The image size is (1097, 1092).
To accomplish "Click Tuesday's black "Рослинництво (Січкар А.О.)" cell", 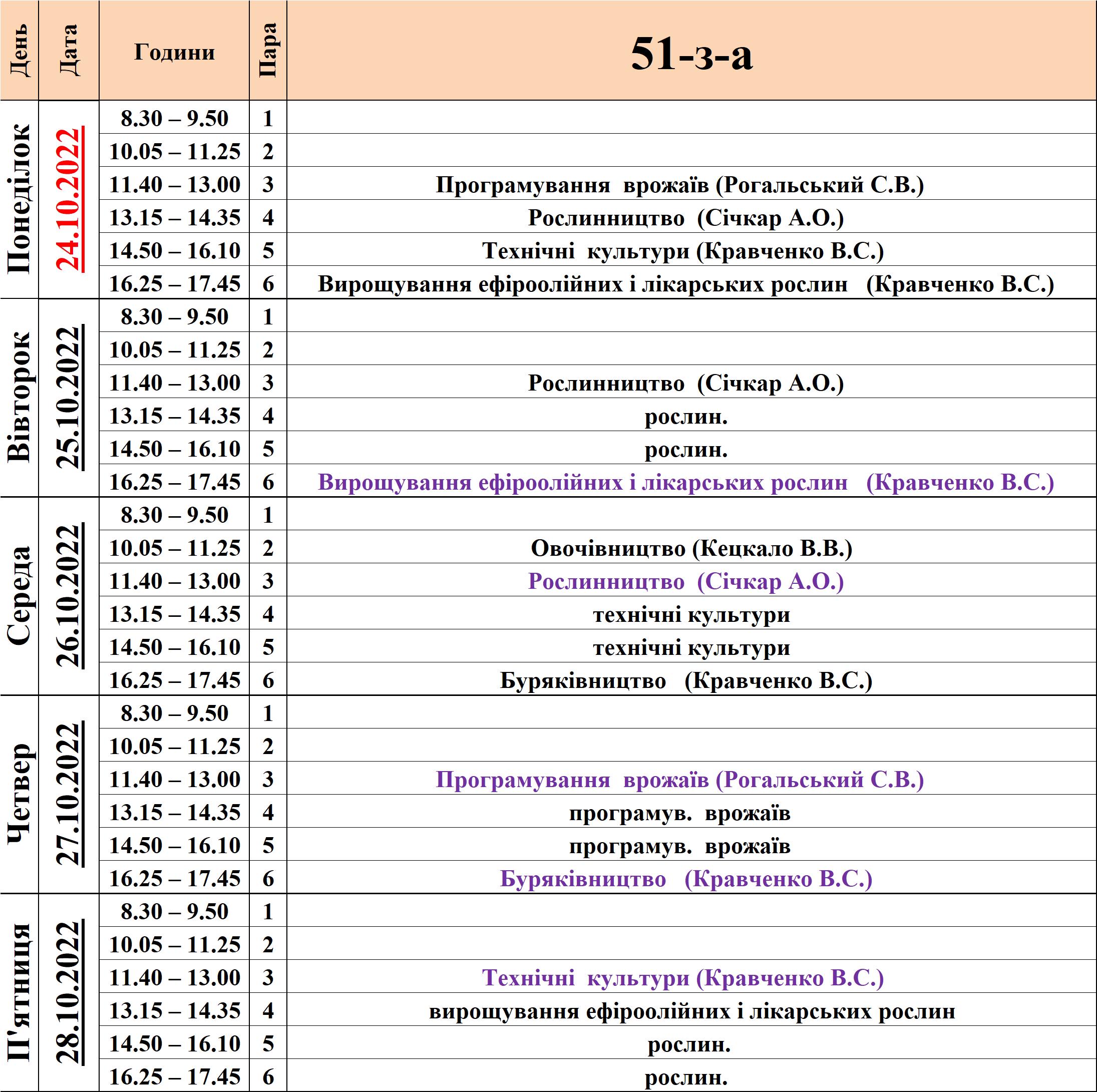I will (x=691, y=382).
